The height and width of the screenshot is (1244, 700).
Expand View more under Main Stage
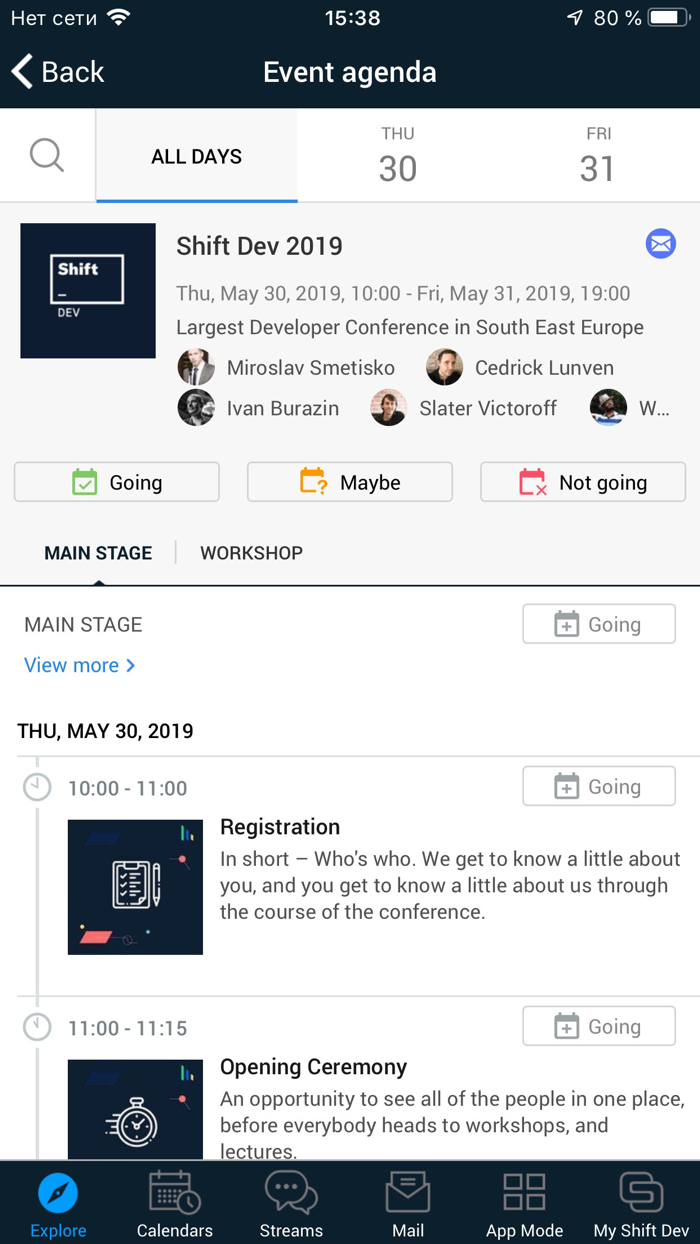tap(79, 665)
